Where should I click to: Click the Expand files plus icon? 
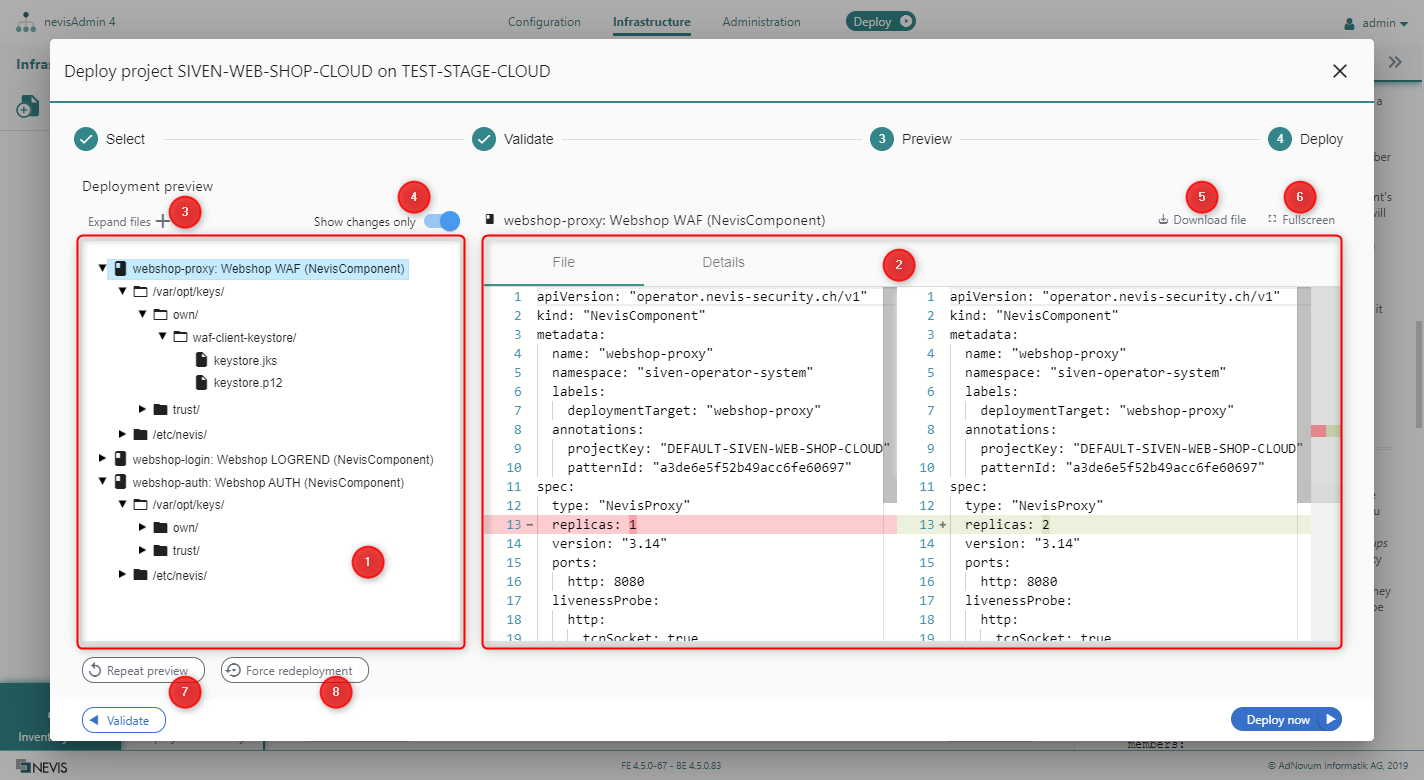click(x=162, y=222)
